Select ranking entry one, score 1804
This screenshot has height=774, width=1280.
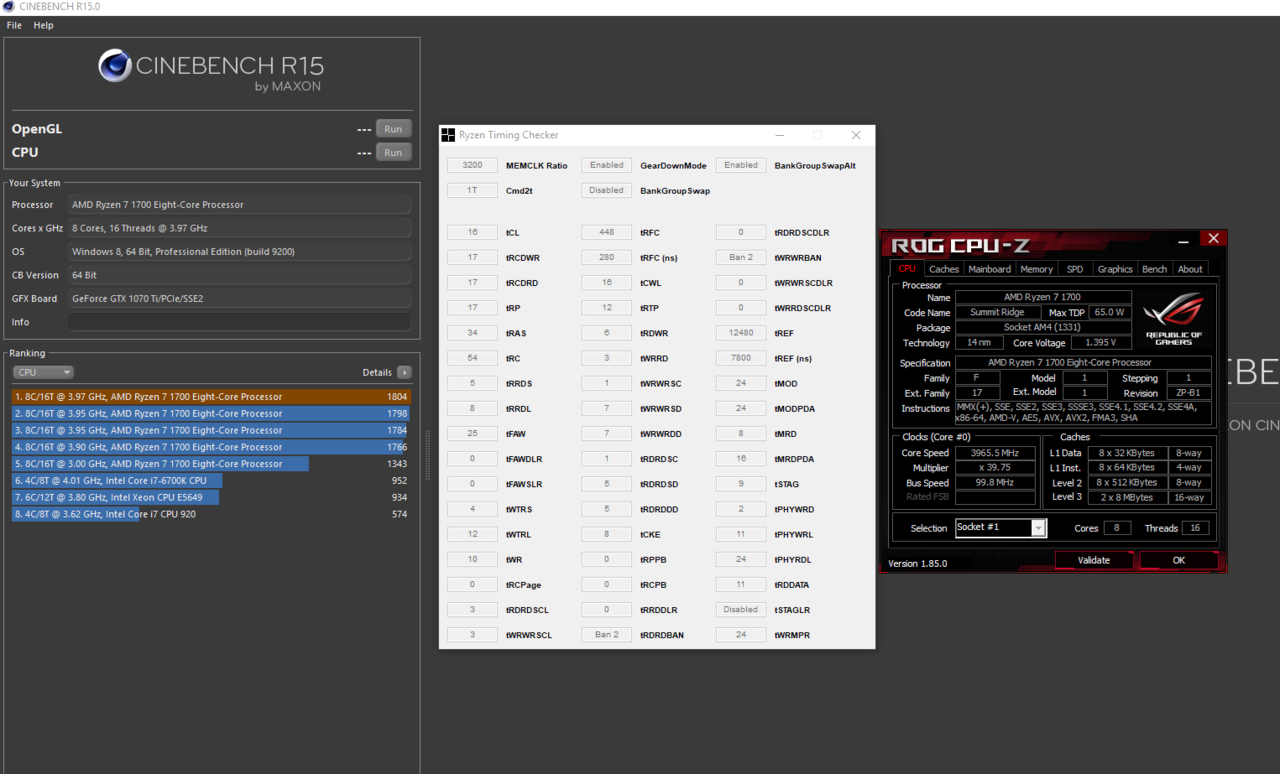point(210,397)
